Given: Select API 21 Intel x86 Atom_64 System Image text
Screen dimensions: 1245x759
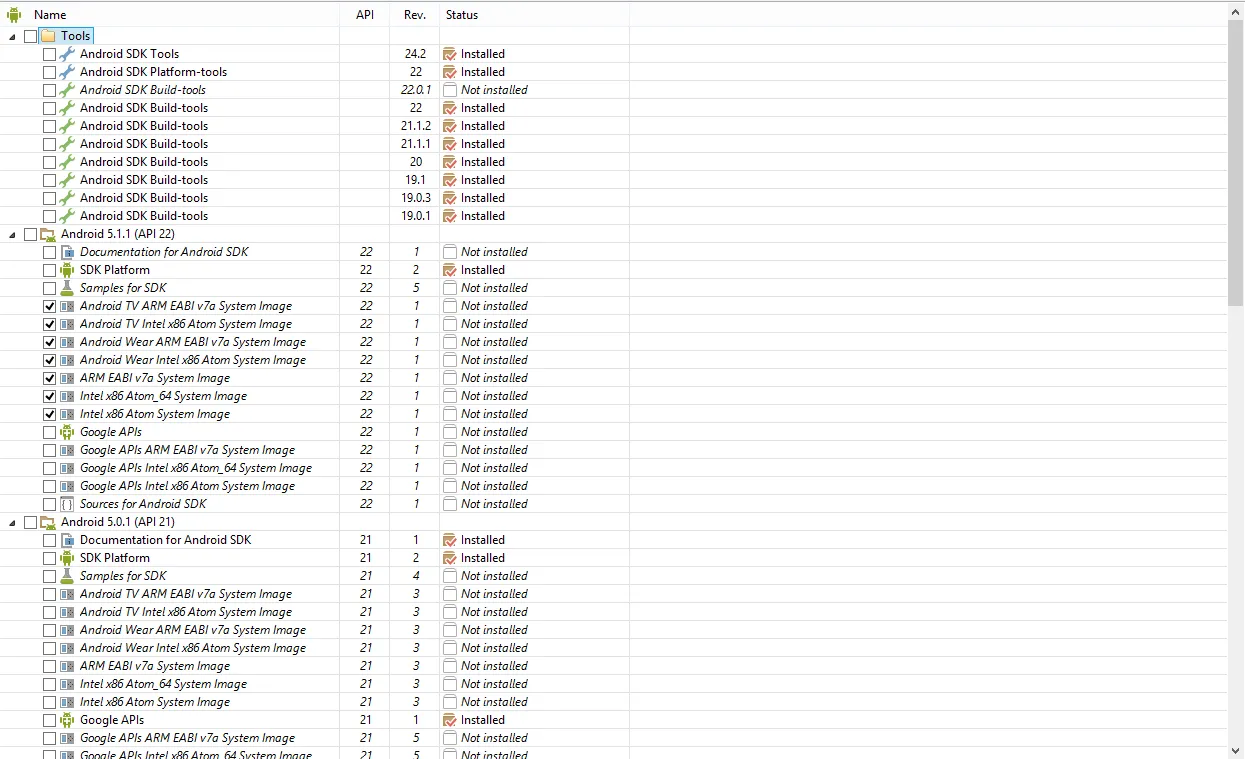Looking at the screenshot, I should [x=163, y=684].
